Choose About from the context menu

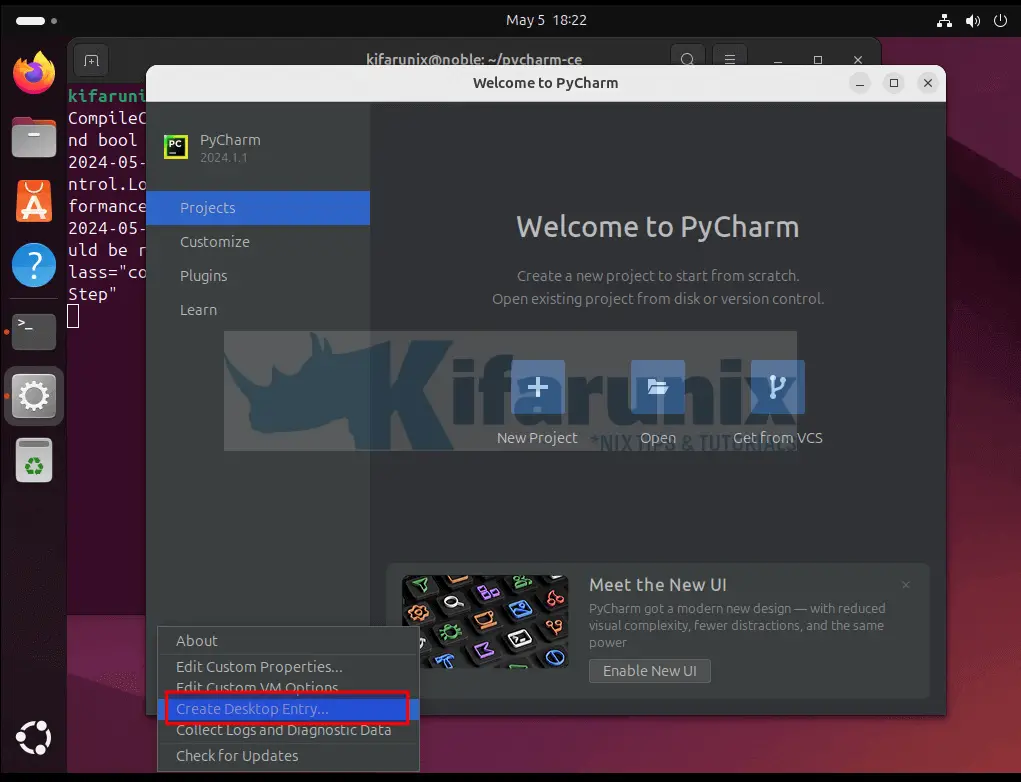click(197, 640)
